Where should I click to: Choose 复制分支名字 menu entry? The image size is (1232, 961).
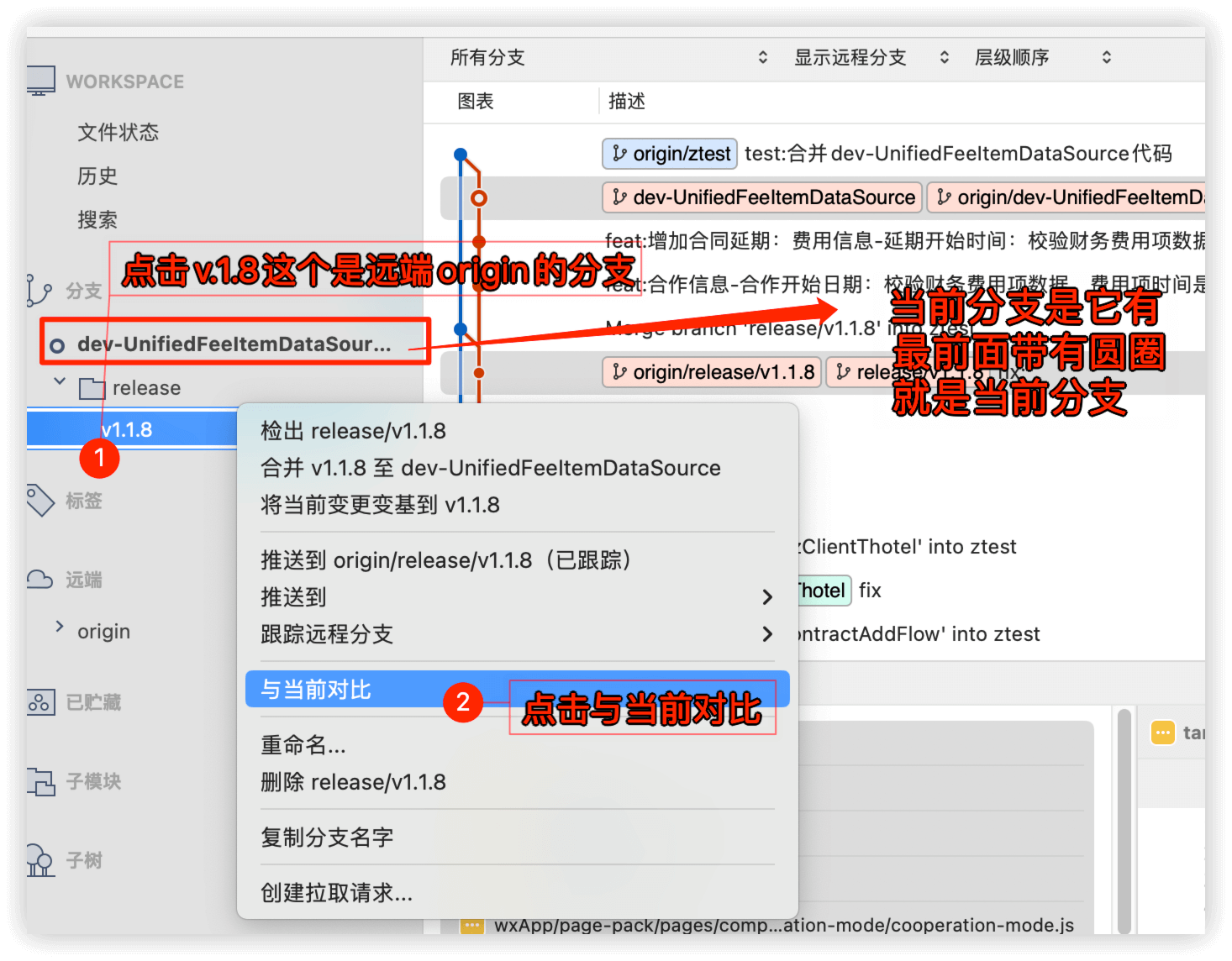pyautogui.click(x=517, y=838)
